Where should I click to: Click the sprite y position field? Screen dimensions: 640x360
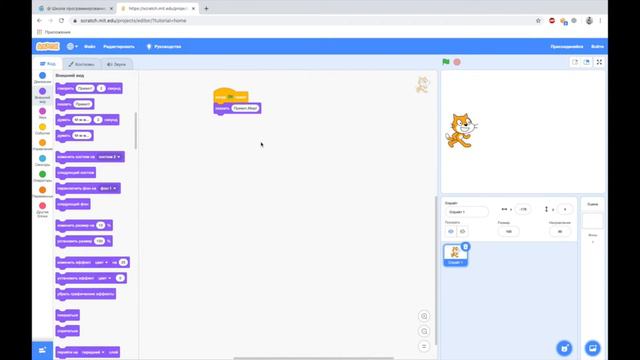coord(565,209)
